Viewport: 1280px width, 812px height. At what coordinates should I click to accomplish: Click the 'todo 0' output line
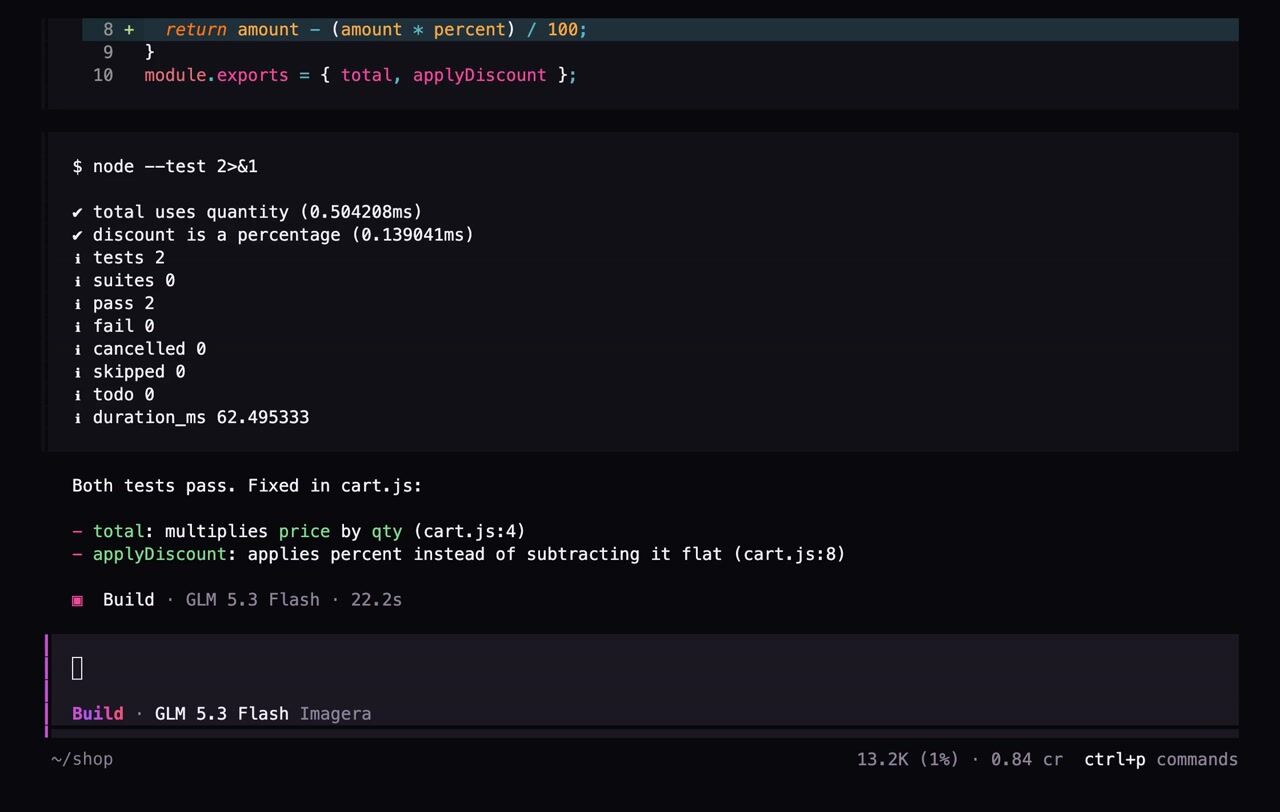click(x=113, y=395)
